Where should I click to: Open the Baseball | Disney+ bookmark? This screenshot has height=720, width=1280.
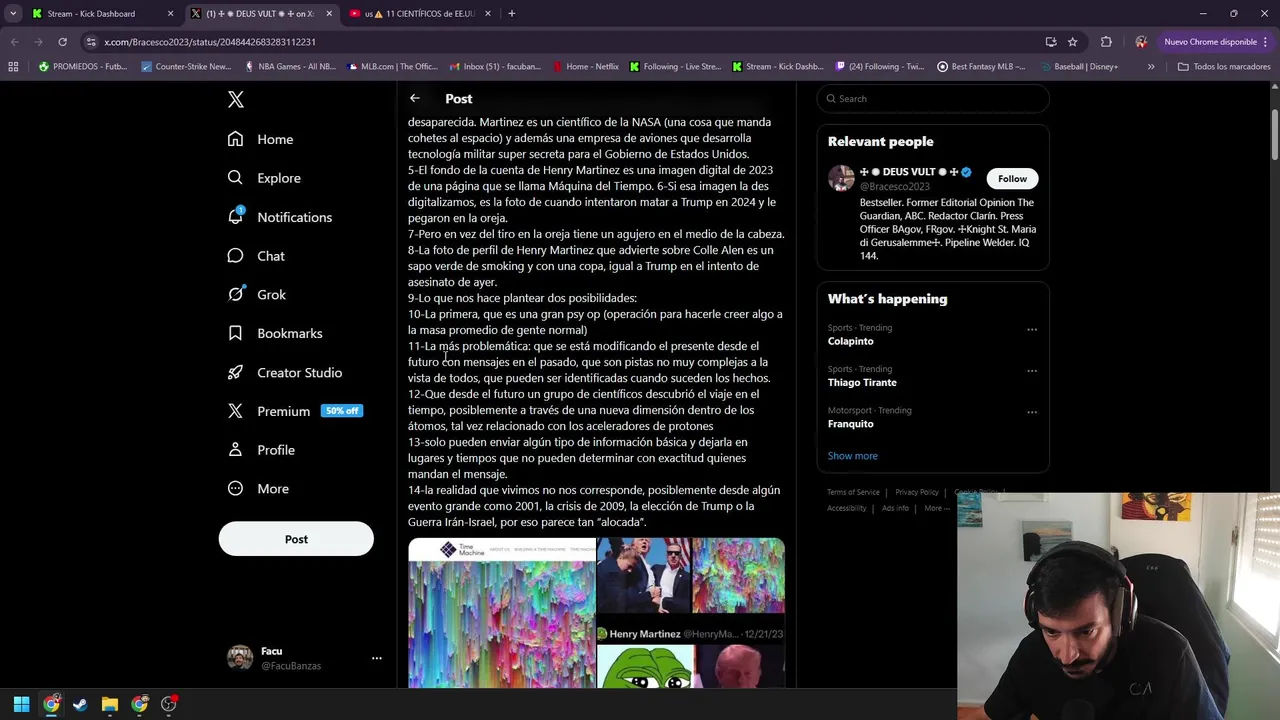[1079, 67]
